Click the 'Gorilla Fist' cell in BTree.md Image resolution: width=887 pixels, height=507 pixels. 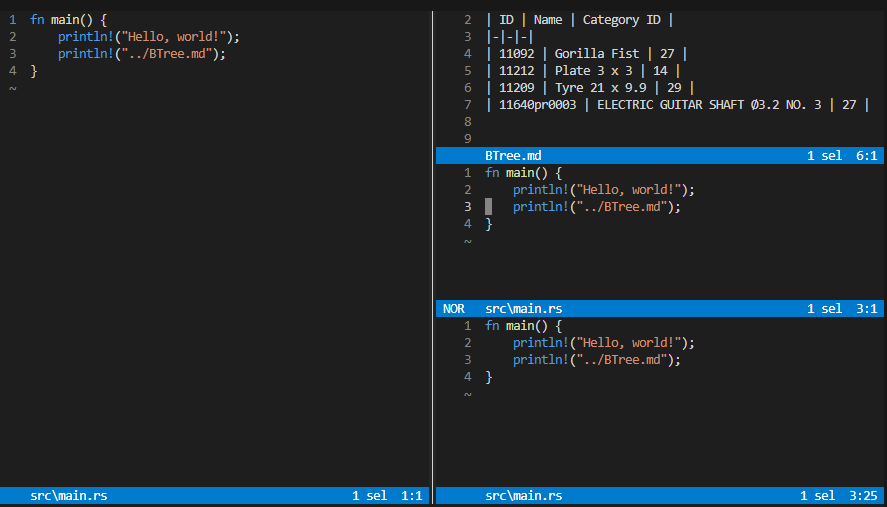click(x=597, y=54)
